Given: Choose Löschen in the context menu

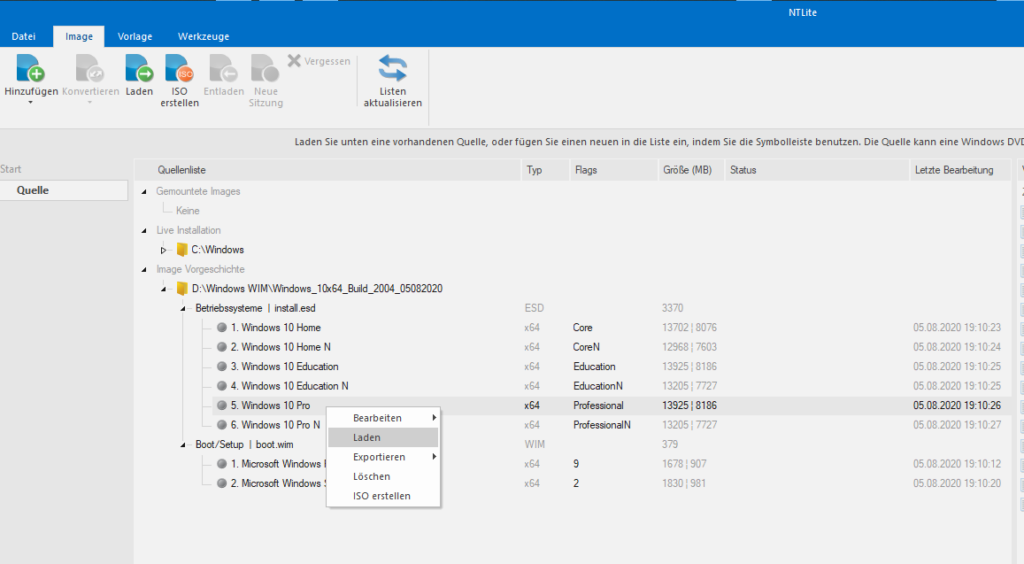Looking at the screenshot, I should tap(383, 477).
